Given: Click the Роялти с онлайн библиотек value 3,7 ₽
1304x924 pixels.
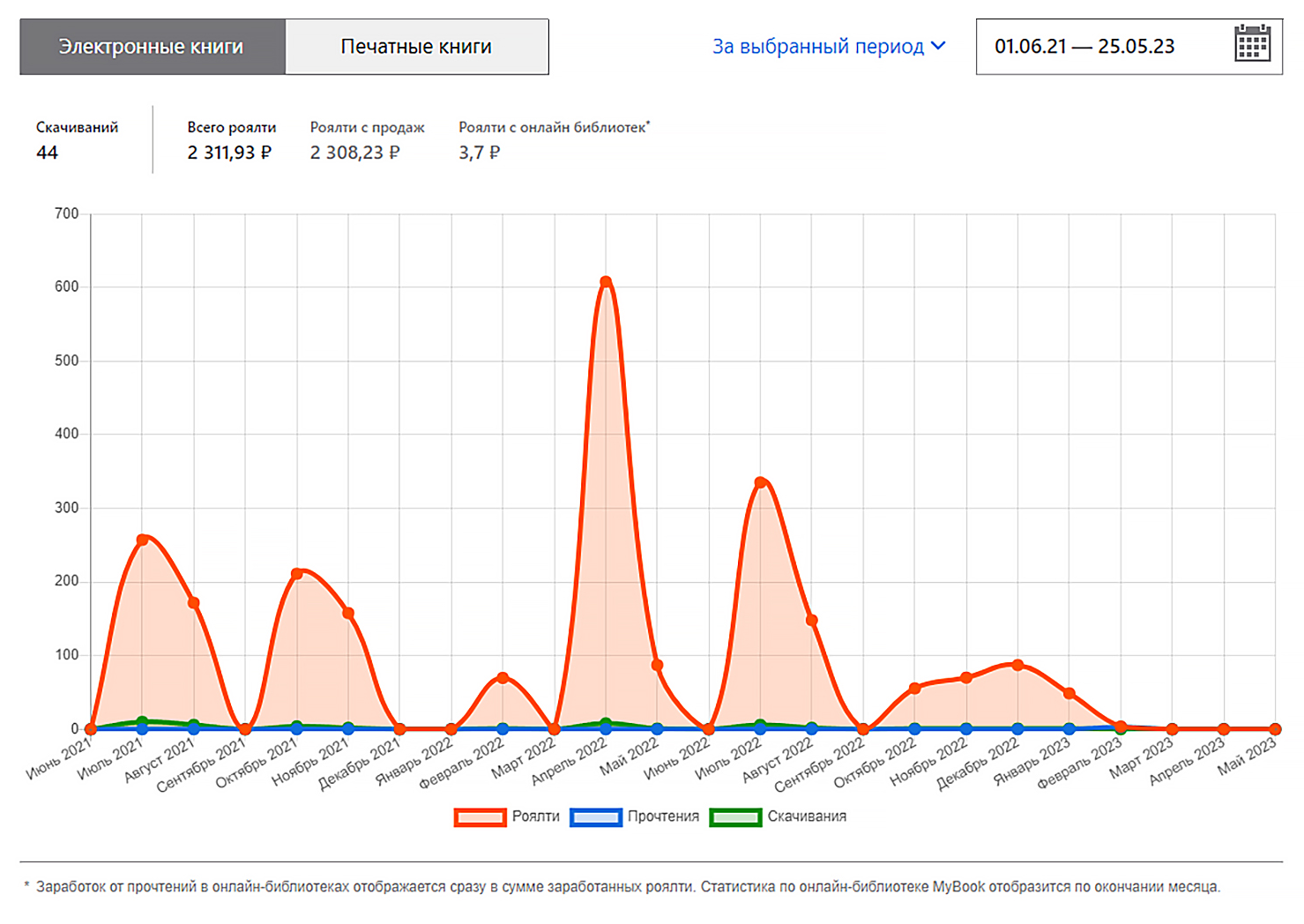Looking at the screenshot, I should 479,153.
